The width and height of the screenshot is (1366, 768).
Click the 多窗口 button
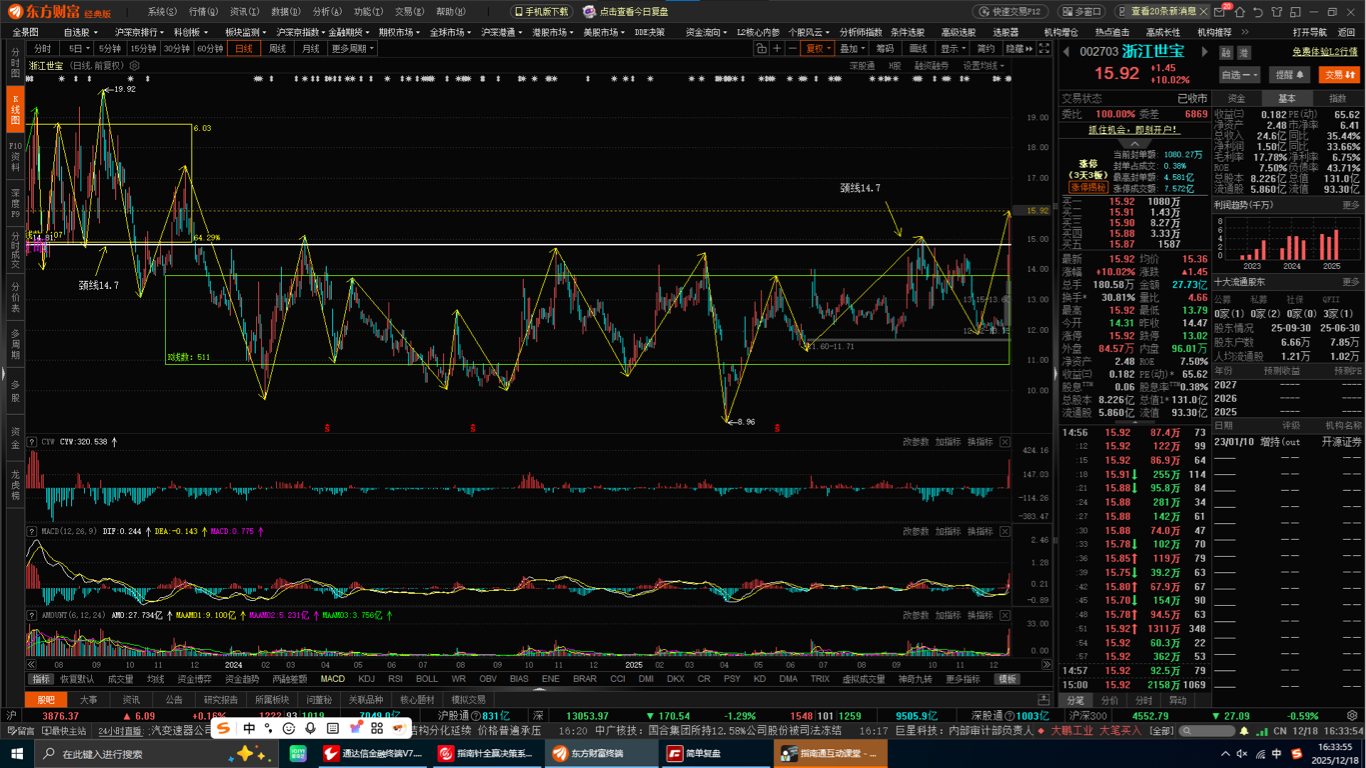point(1081,11)
